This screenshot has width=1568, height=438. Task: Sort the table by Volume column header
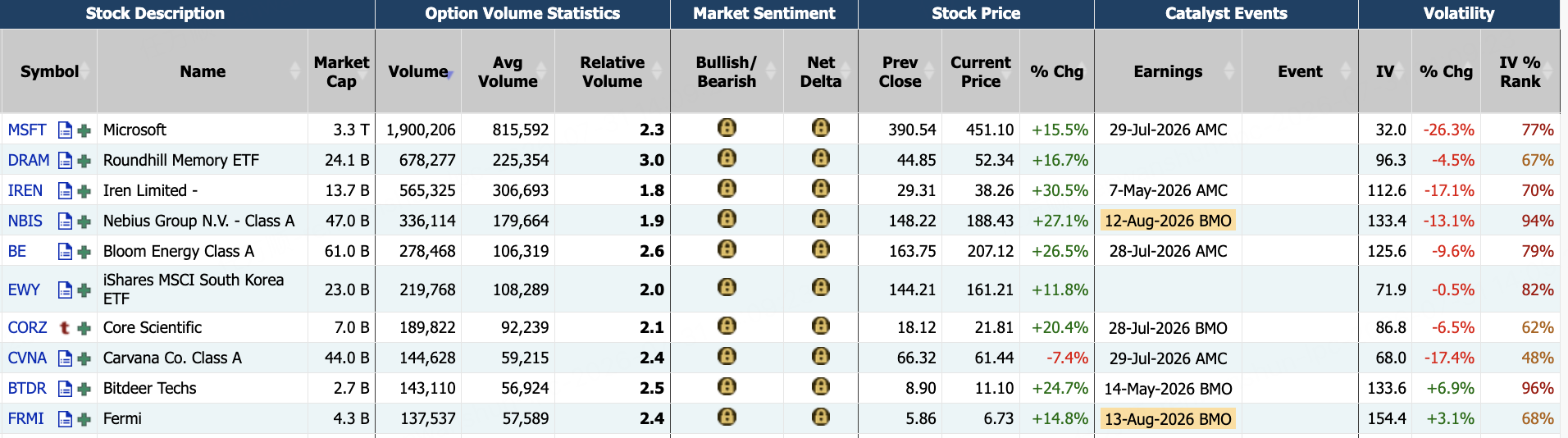pos(418,71)
